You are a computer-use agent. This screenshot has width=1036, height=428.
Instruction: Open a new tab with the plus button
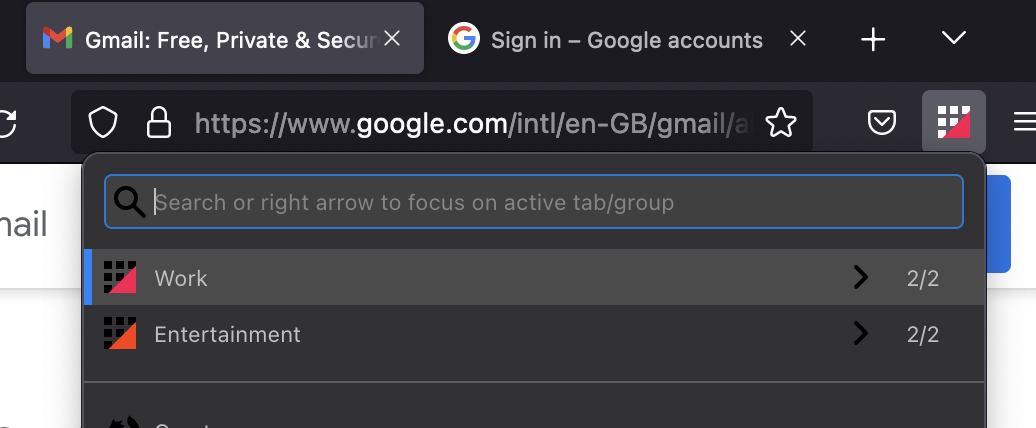click(x=873, y=40)
